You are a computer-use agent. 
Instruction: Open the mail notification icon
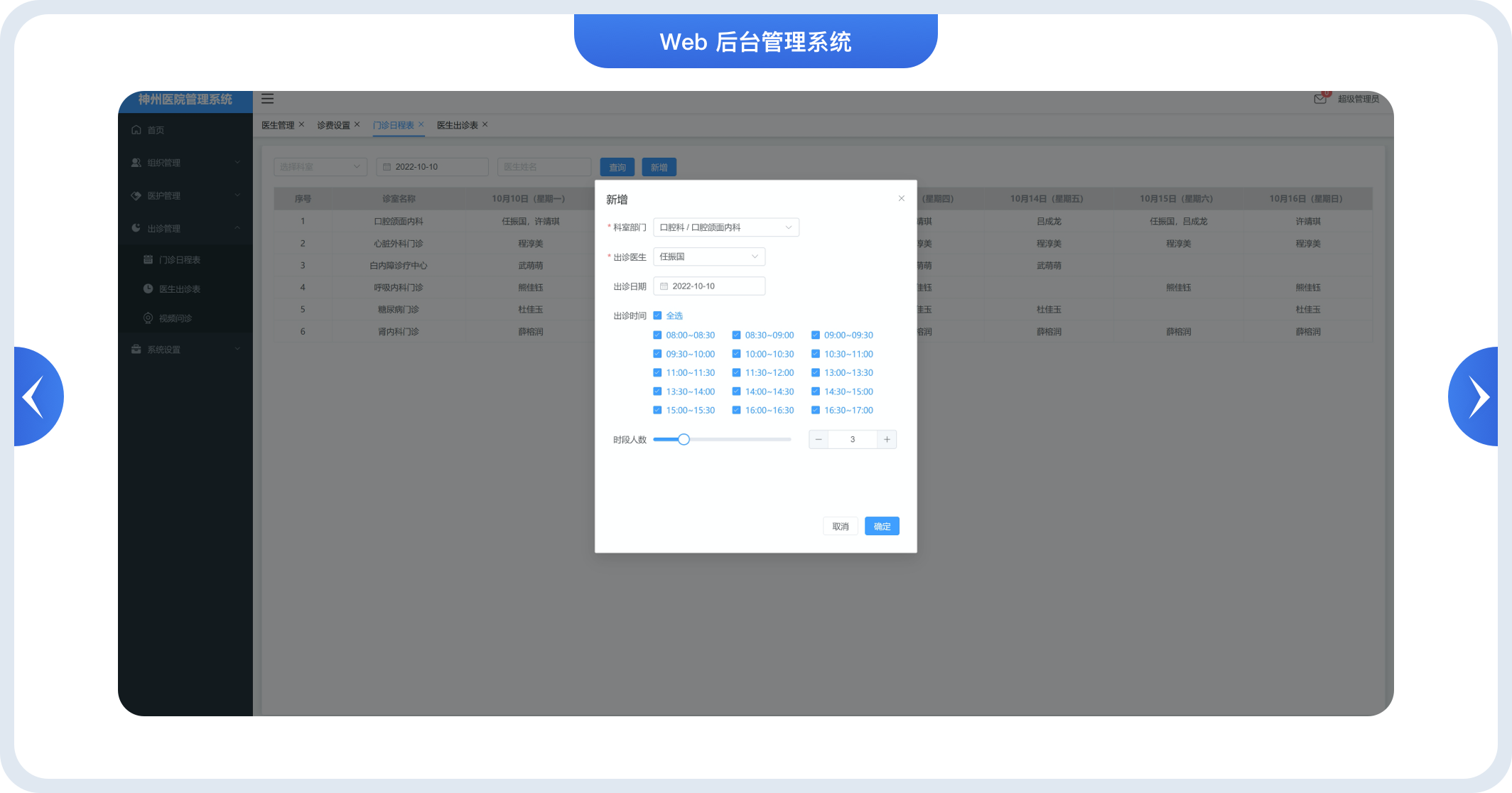(1319, 99)
